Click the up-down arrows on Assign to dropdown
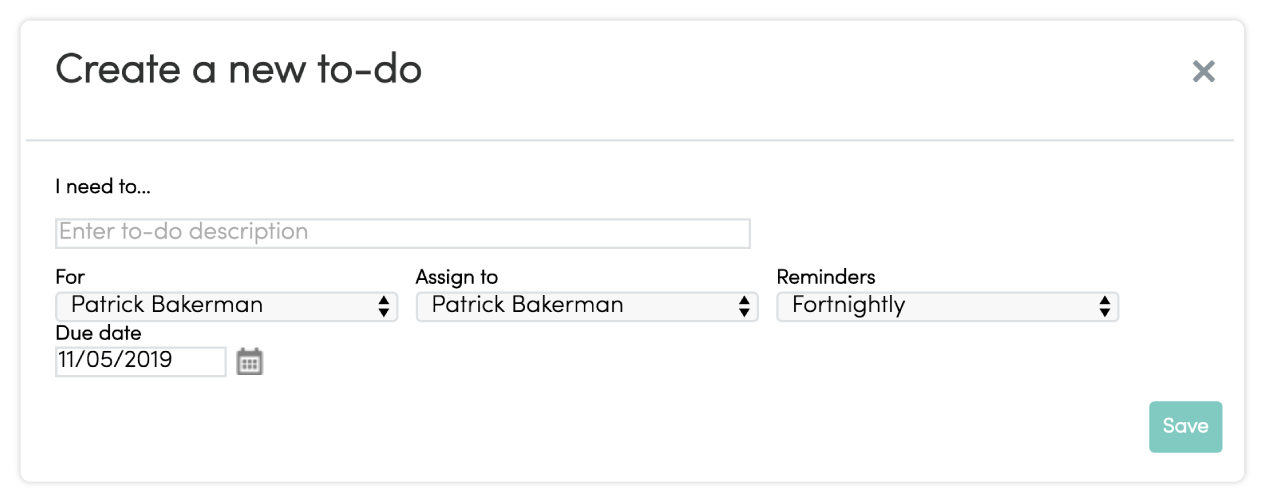The width and height of the screenshot is (1263, 504). [744, 306]
